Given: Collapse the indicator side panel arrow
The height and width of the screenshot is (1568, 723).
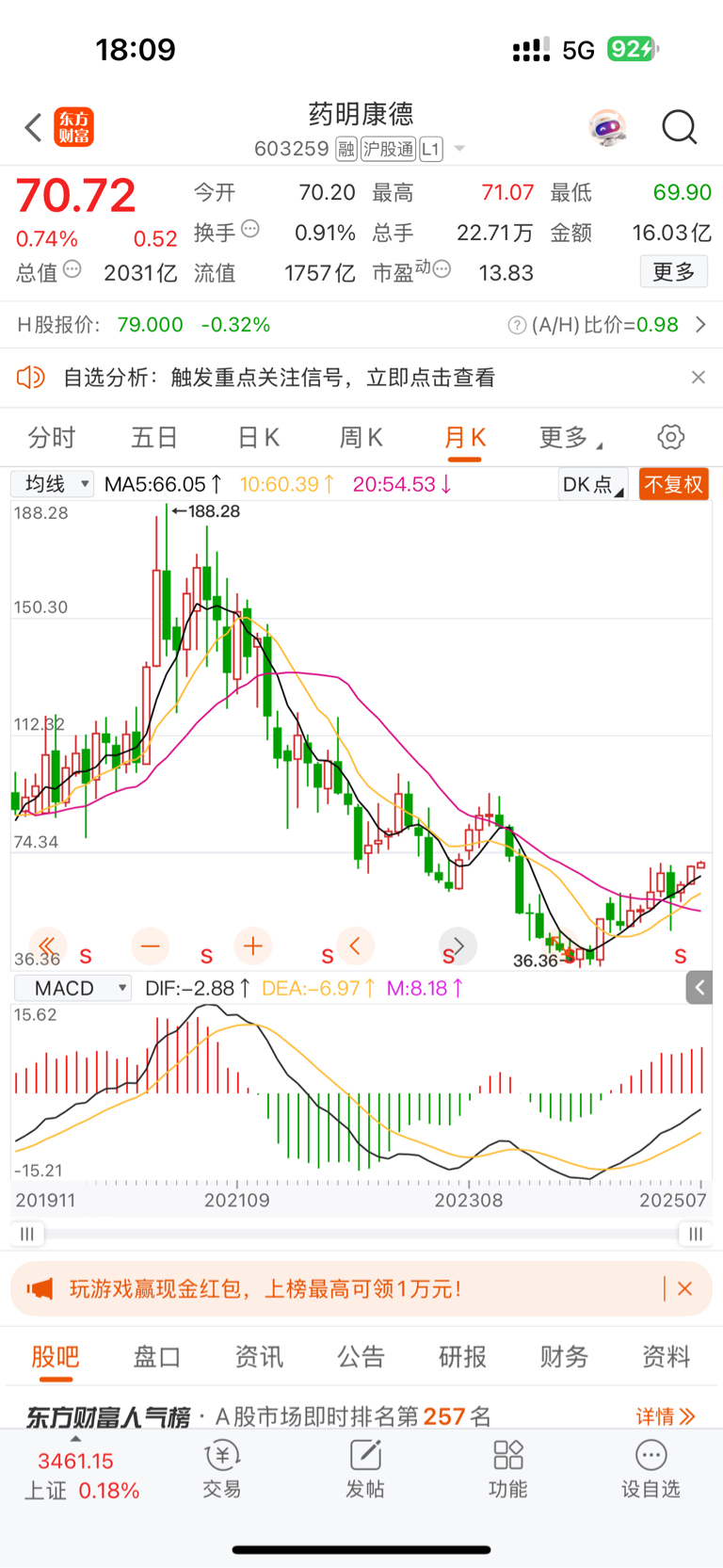Looking at the screenshot, I should tap(699, 988).
